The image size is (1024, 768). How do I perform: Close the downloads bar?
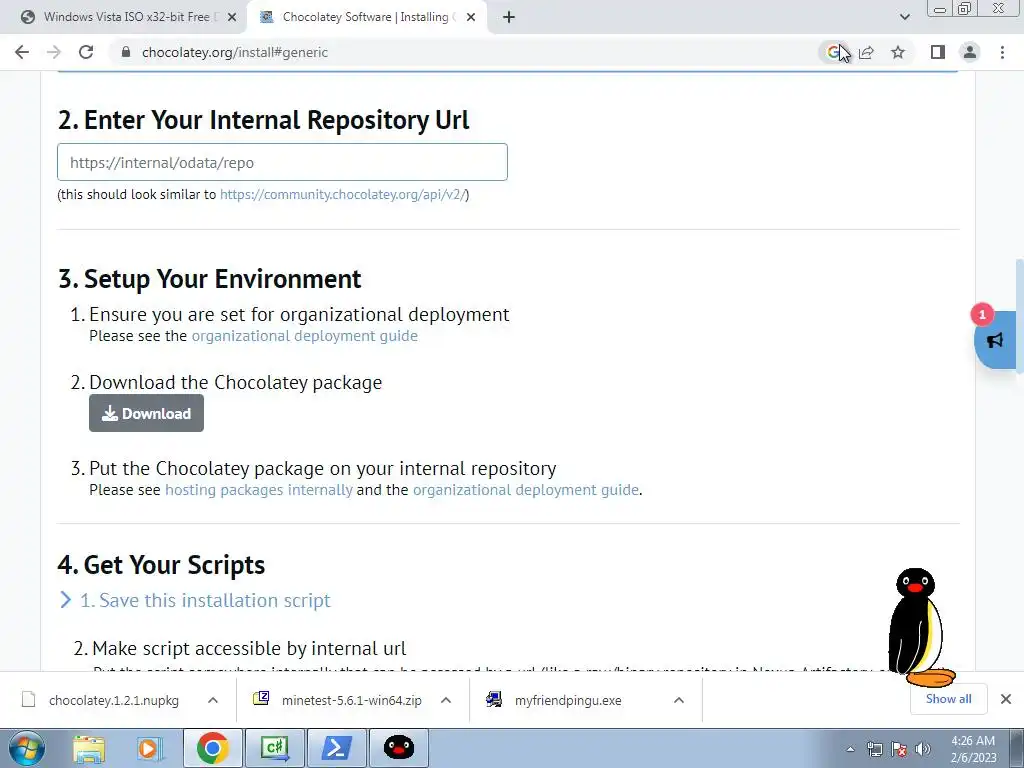pos(1006,699)
